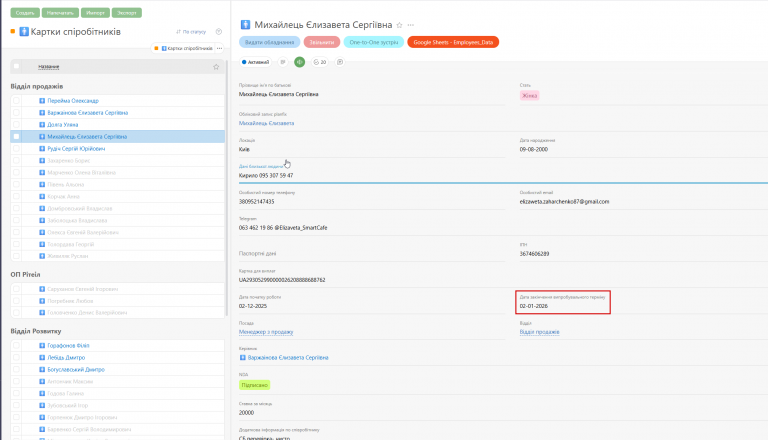The image size is (768, 440).
Task: Tick the checkbox for Лебідь Дмитро
Action: (16, 358)
